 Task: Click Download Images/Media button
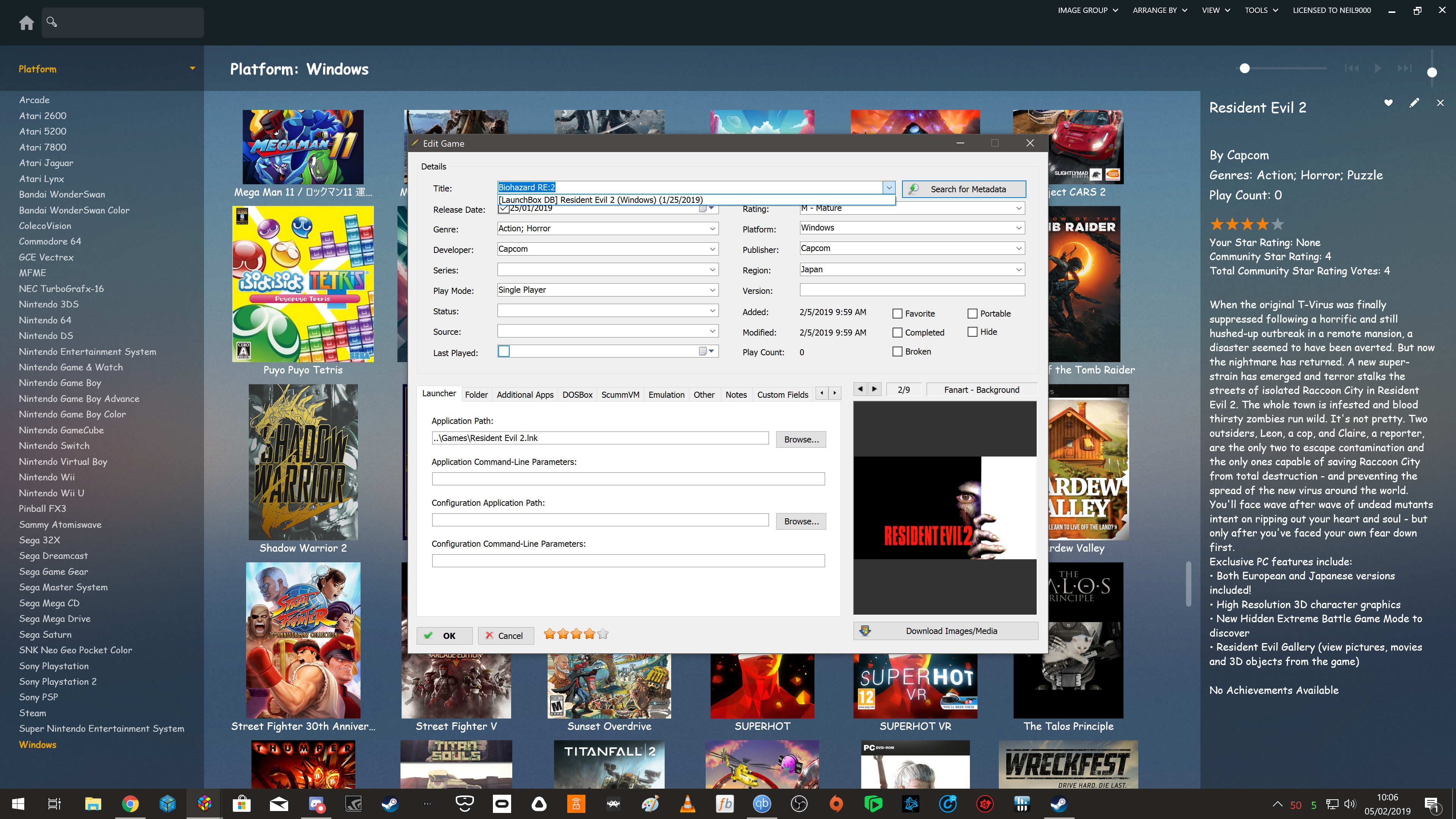[946, 631]
